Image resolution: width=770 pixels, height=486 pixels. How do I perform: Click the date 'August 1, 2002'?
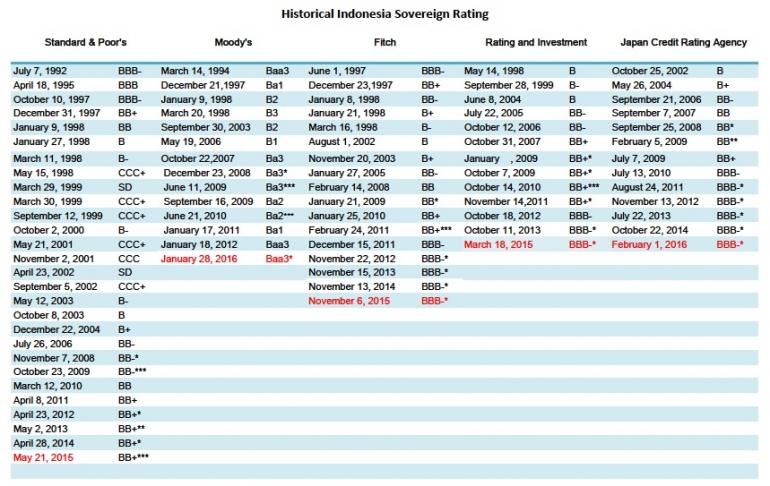(x=342, y=141)
